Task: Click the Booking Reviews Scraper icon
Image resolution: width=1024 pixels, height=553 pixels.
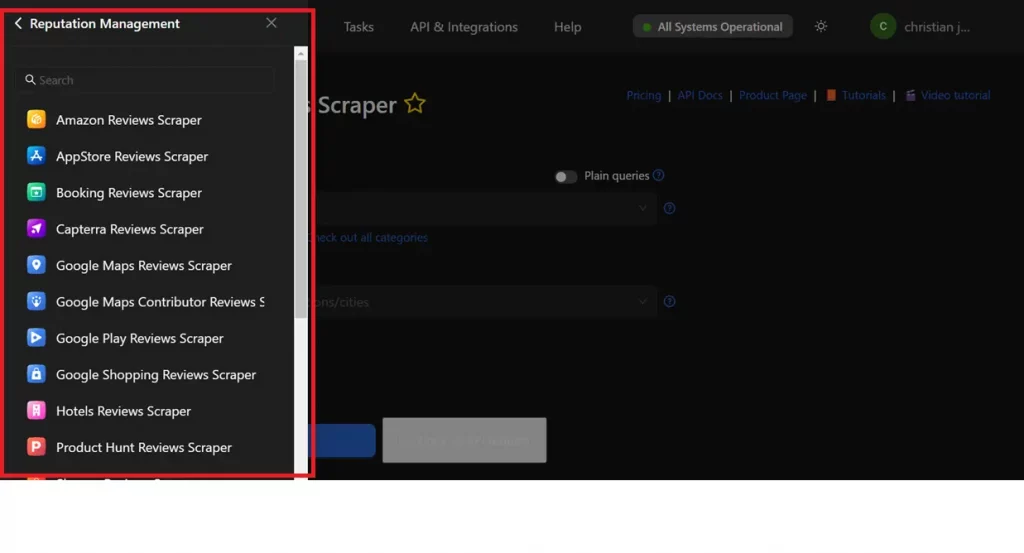Action: click(x=37, y=193)
